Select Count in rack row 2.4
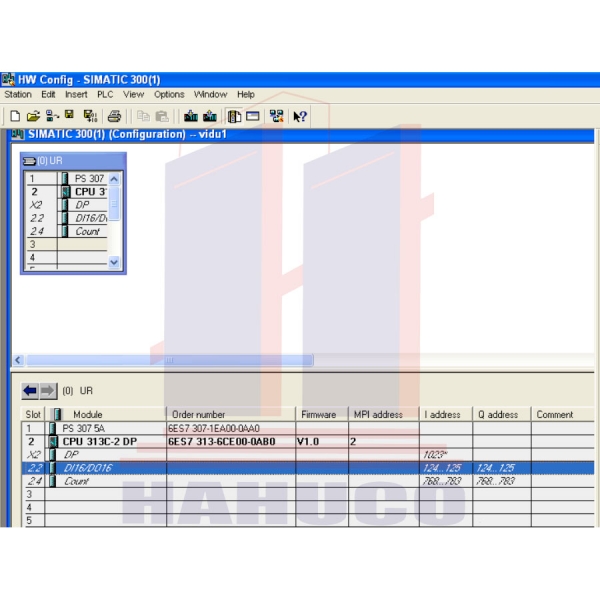This screenshot has height=600, width=600. pos(88,231)
